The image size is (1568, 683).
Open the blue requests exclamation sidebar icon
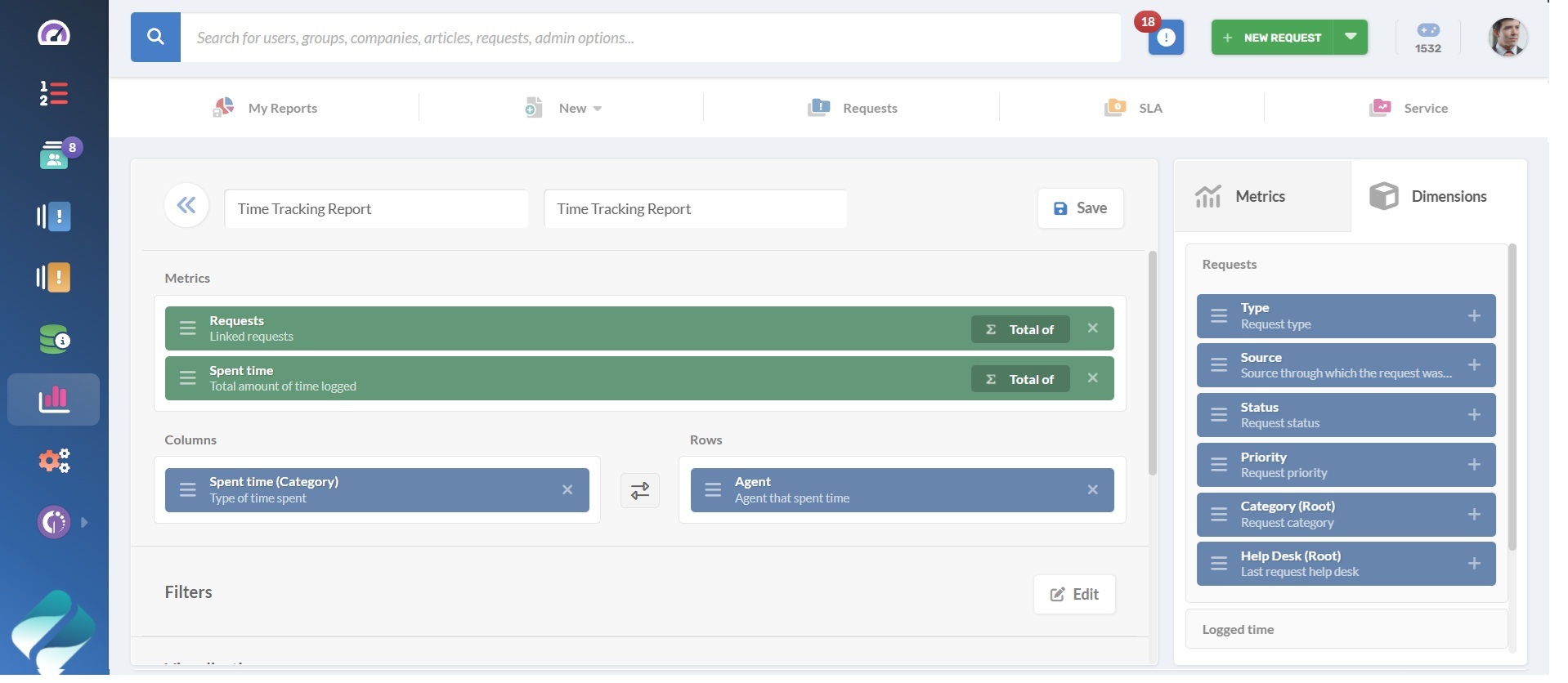pos(54,217)
